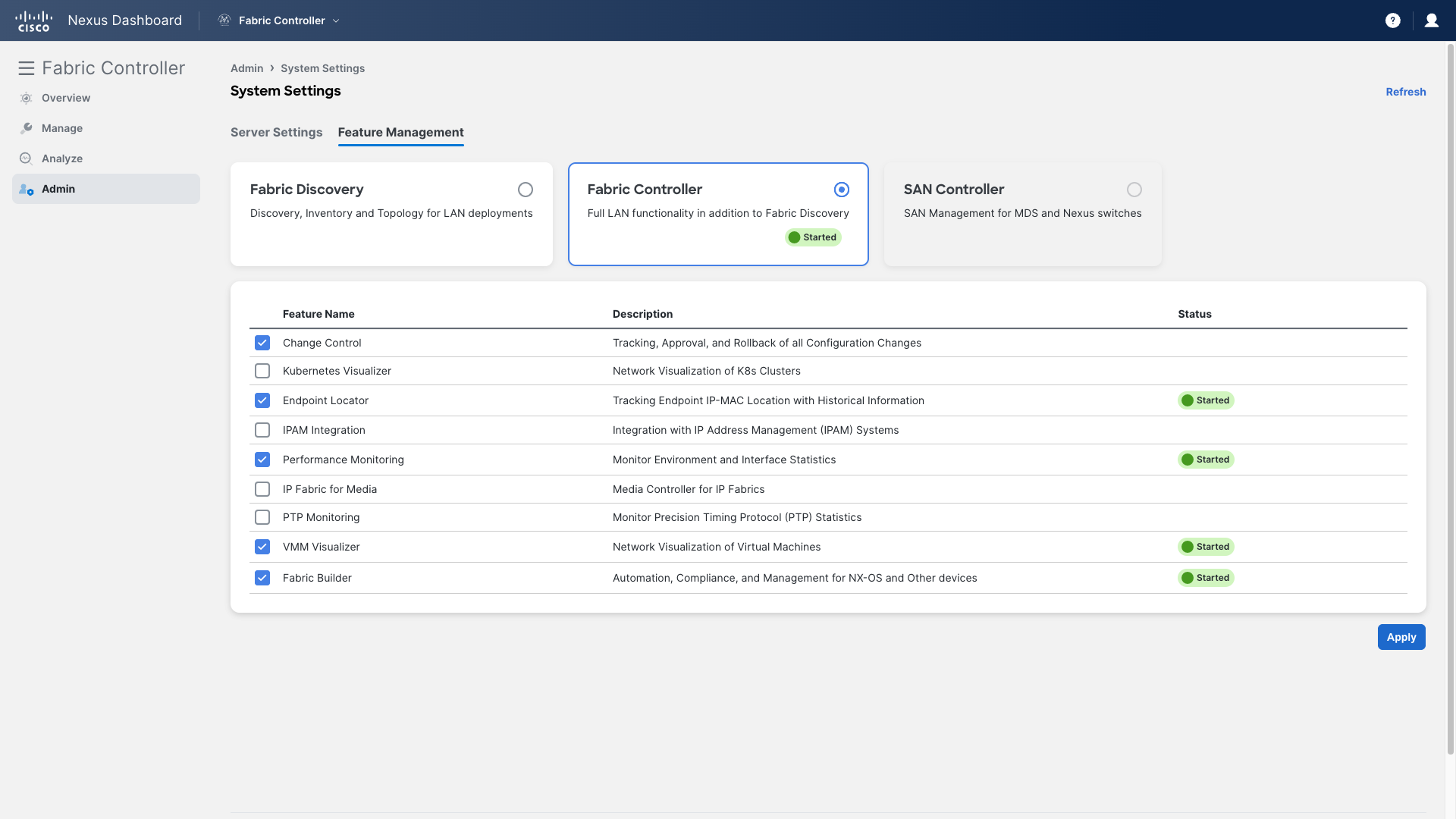
Task: Uncheck the Fabric Builder checkbox
Action: click(262, 578)
